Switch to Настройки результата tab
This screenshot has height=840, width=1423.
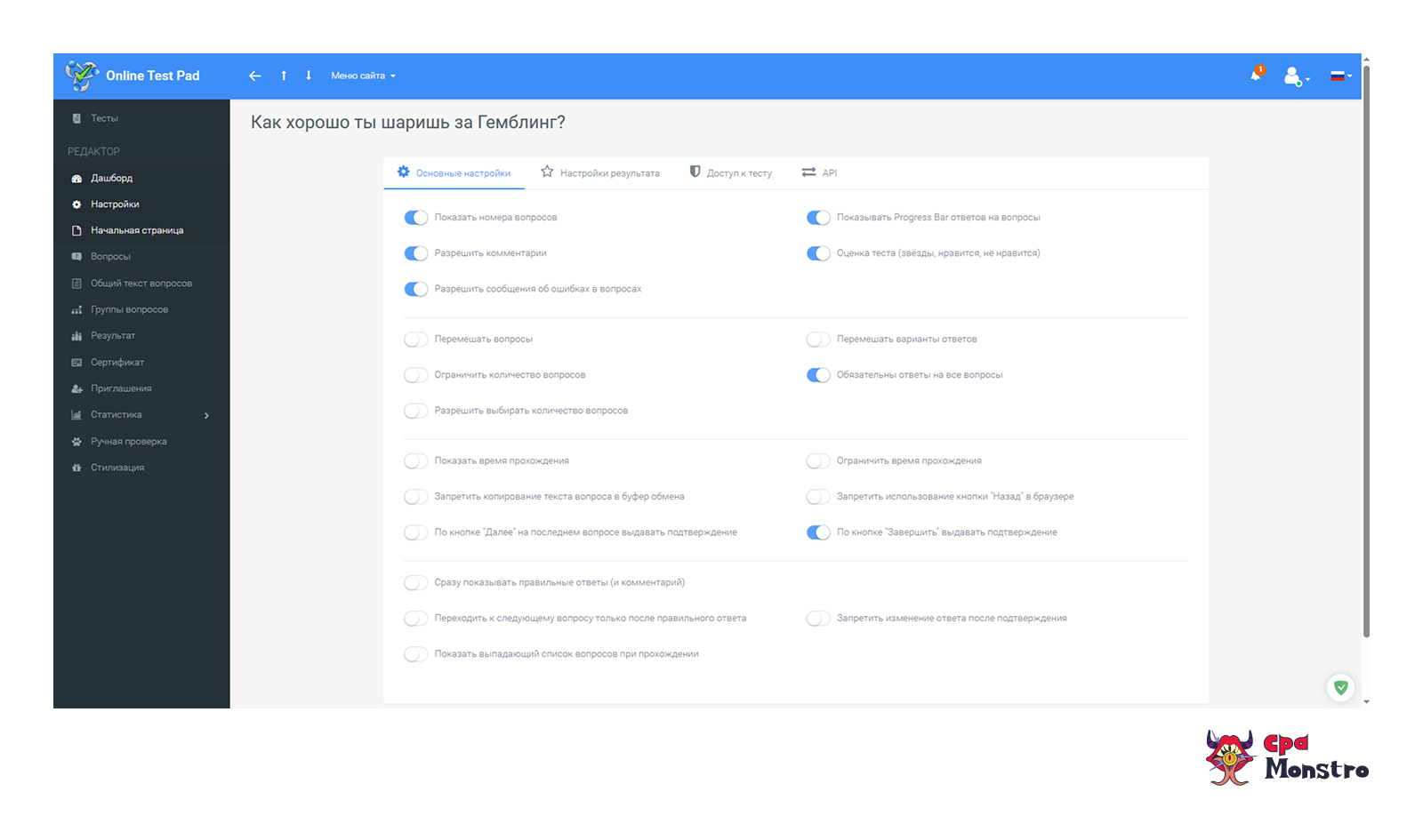pyautogui.click(x=600, y=173)
